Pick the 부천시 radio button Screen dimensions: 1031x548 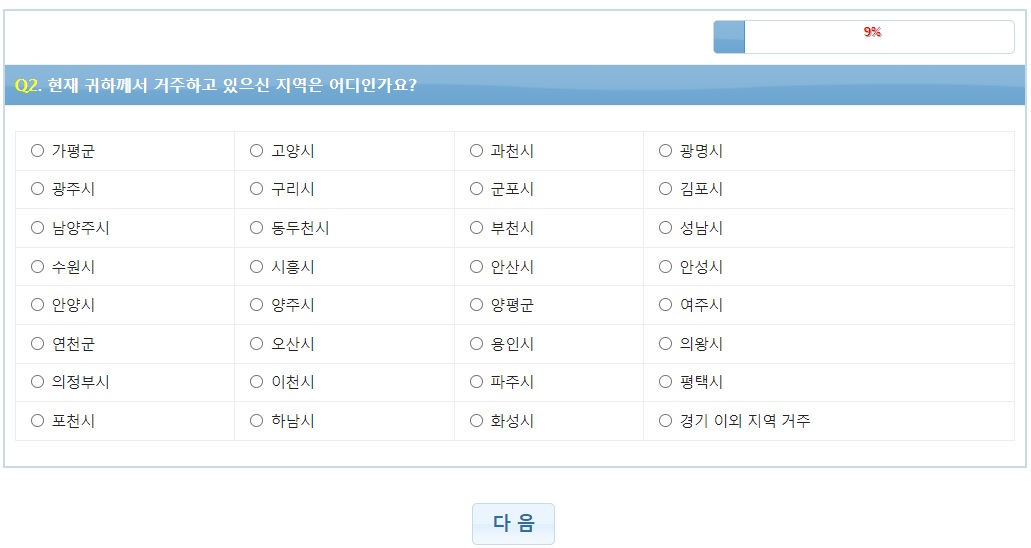point(477,228)
